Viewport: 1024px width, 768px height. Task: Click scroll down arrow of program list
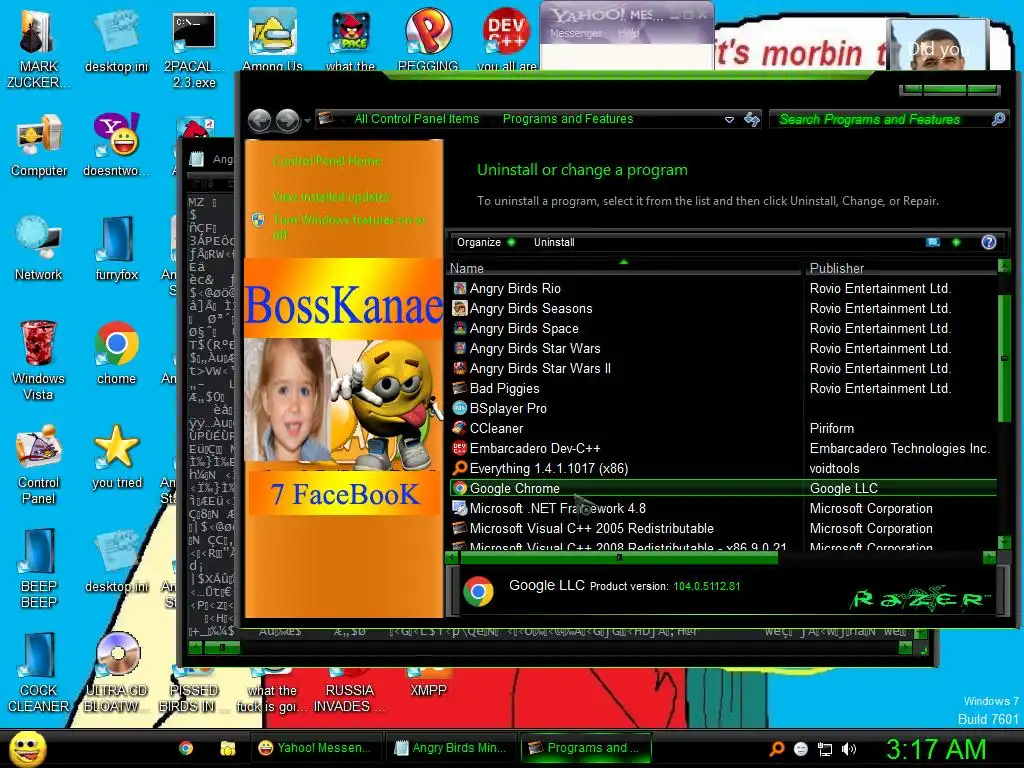click(x=1004, y=542)
